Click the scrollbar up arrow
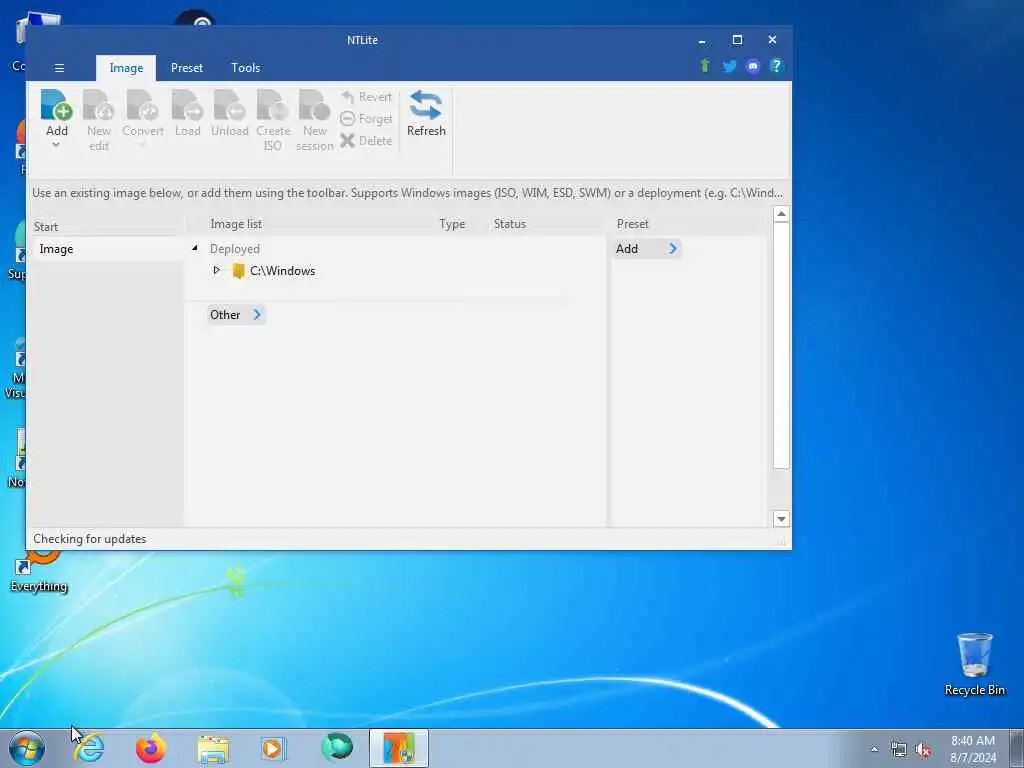The height and width of the screenshot is (768, 1024). click(781, 214)
